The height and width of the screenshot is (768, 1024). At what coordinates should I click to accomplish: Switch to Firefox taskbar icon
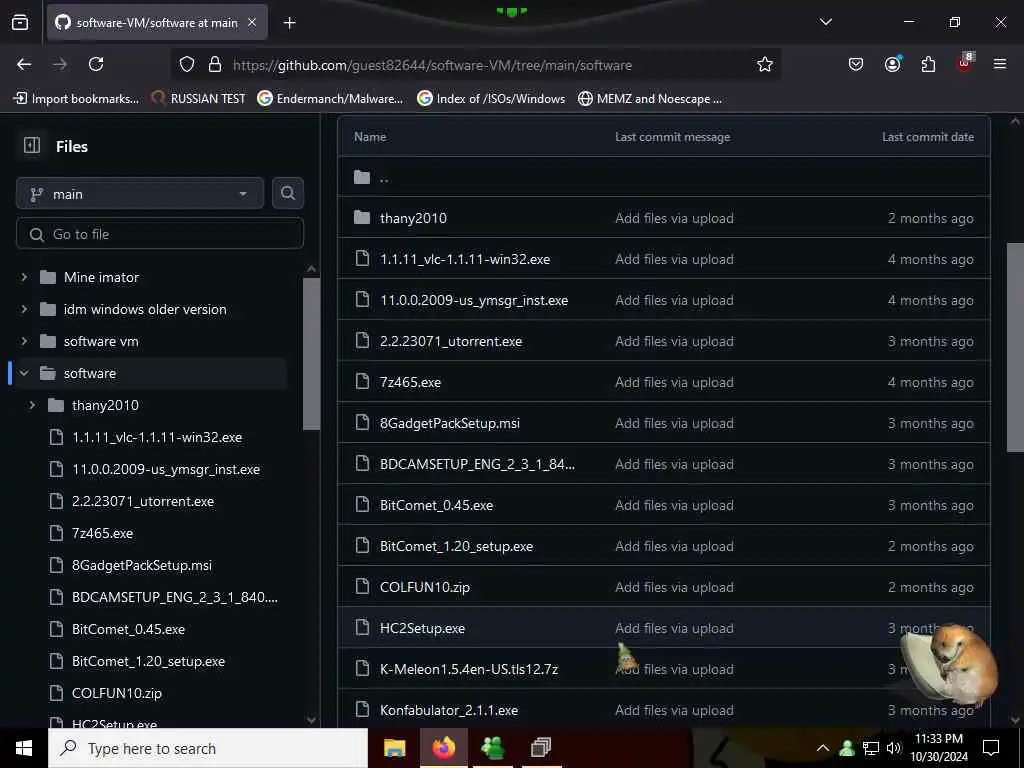[443, 748]
